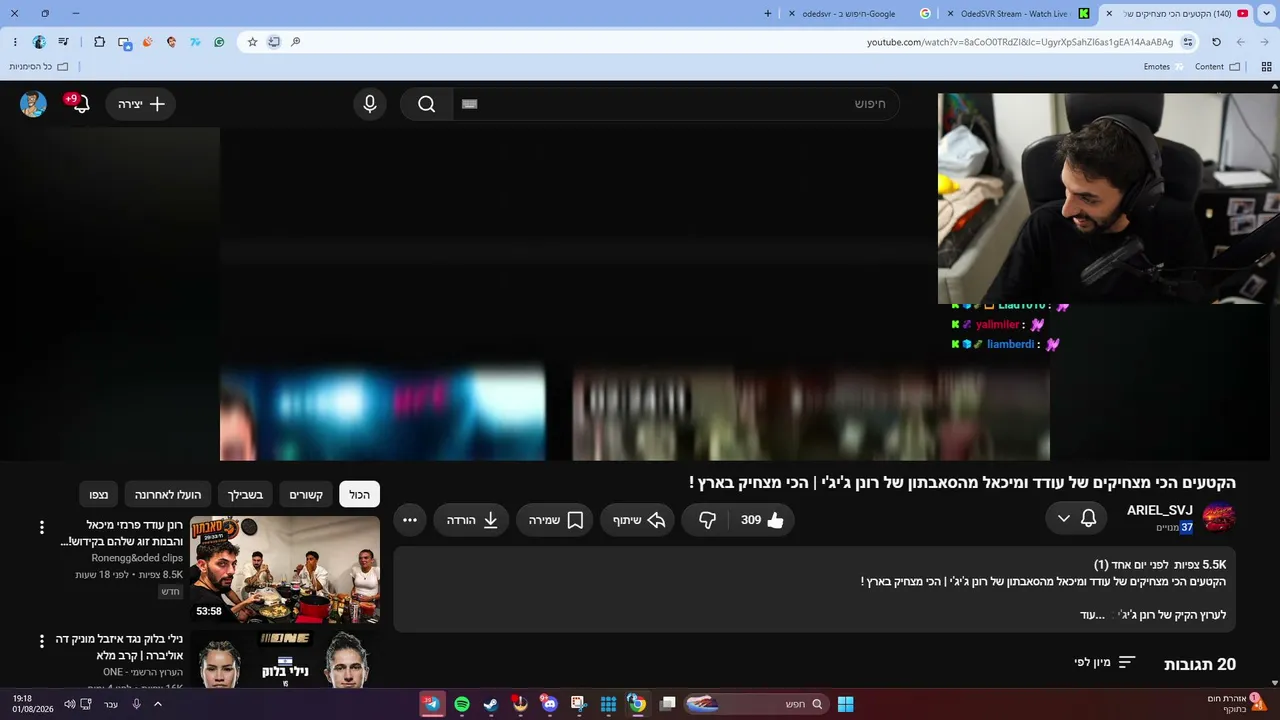Screen dimensions: 1280x720
Task: Open Chrome extensions puzzle icon
Action: 99,42
